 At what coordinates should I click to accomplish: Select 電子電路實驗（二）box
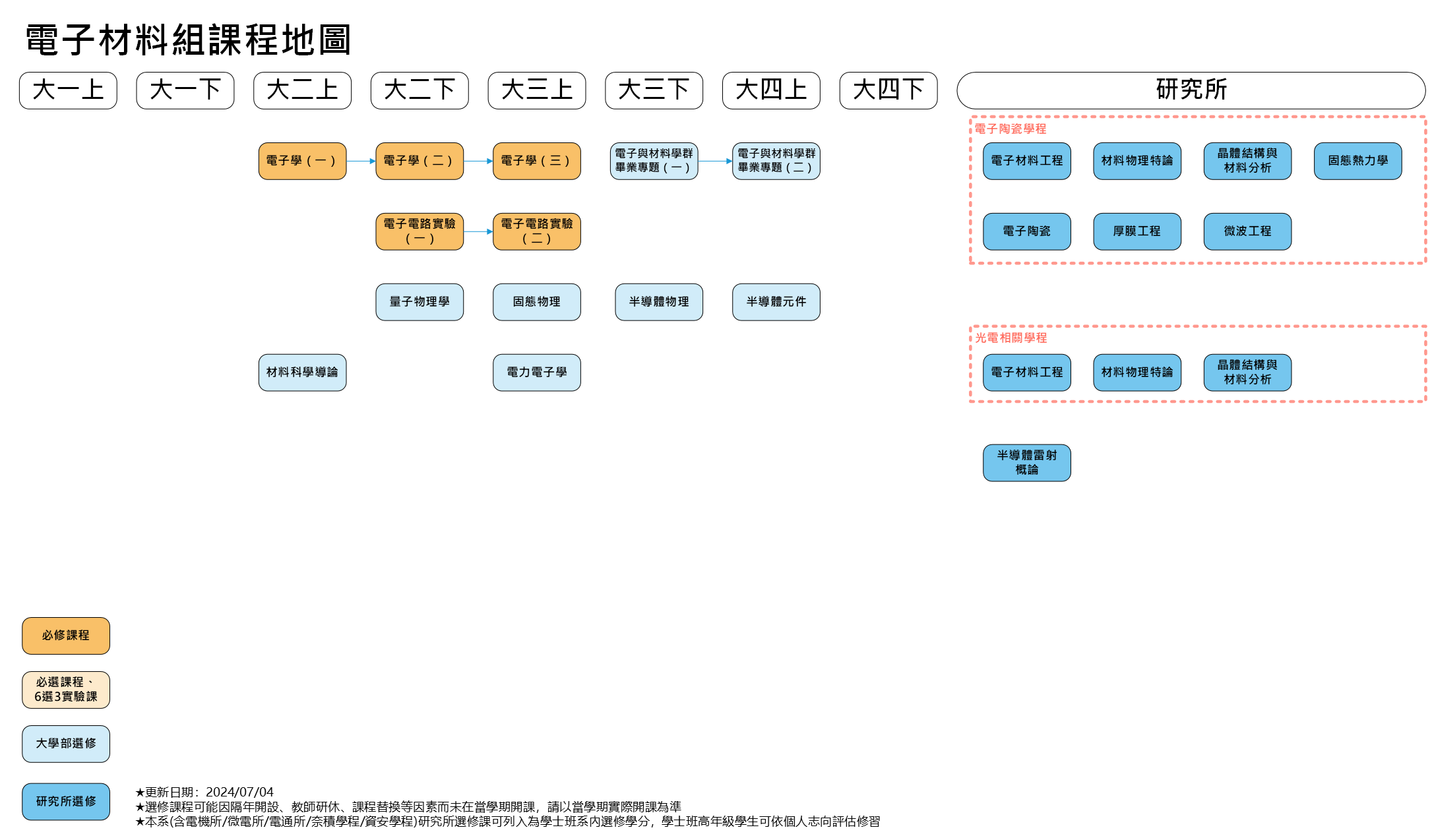pos(536,231)
